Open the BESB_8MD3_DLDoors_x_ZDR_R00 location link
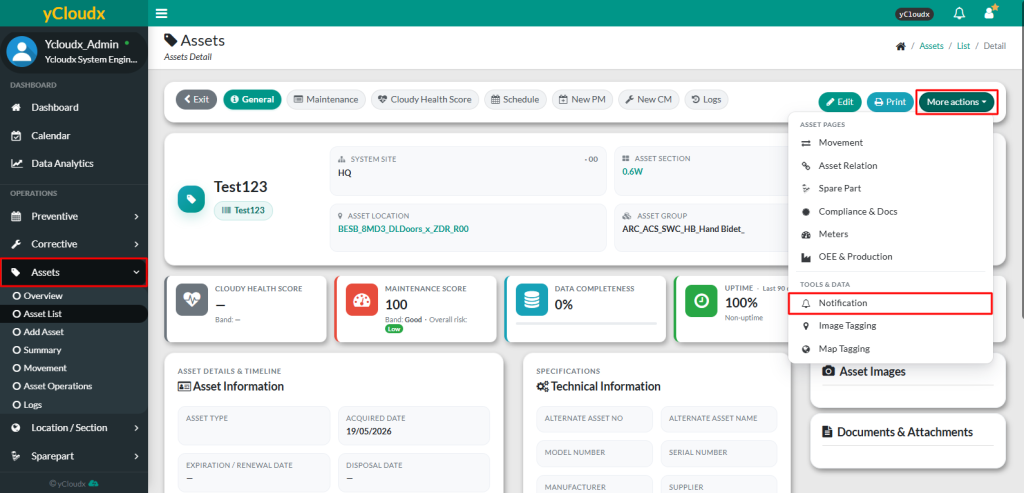Viewport: 1024px width, 493px height. point(403,229)
